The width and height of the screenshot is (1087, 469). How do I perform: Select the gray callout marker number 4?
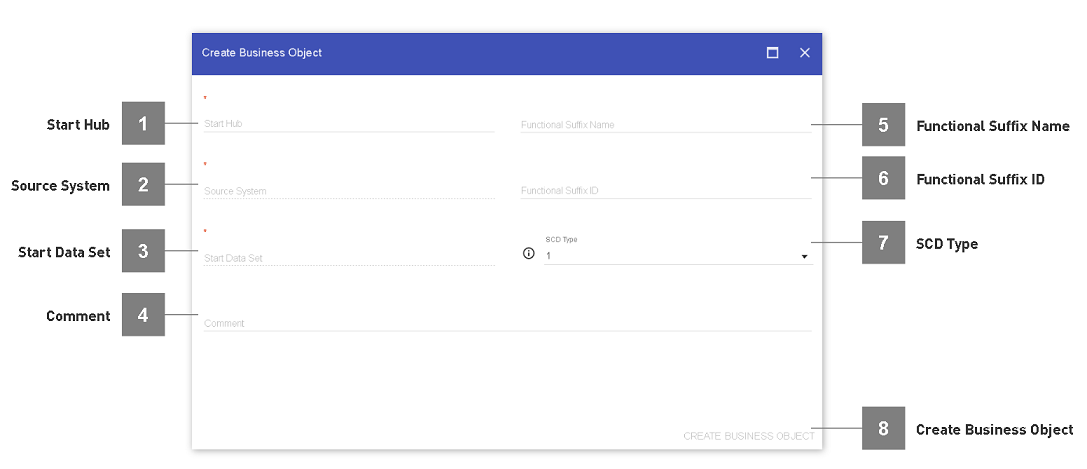click(143, 315)
